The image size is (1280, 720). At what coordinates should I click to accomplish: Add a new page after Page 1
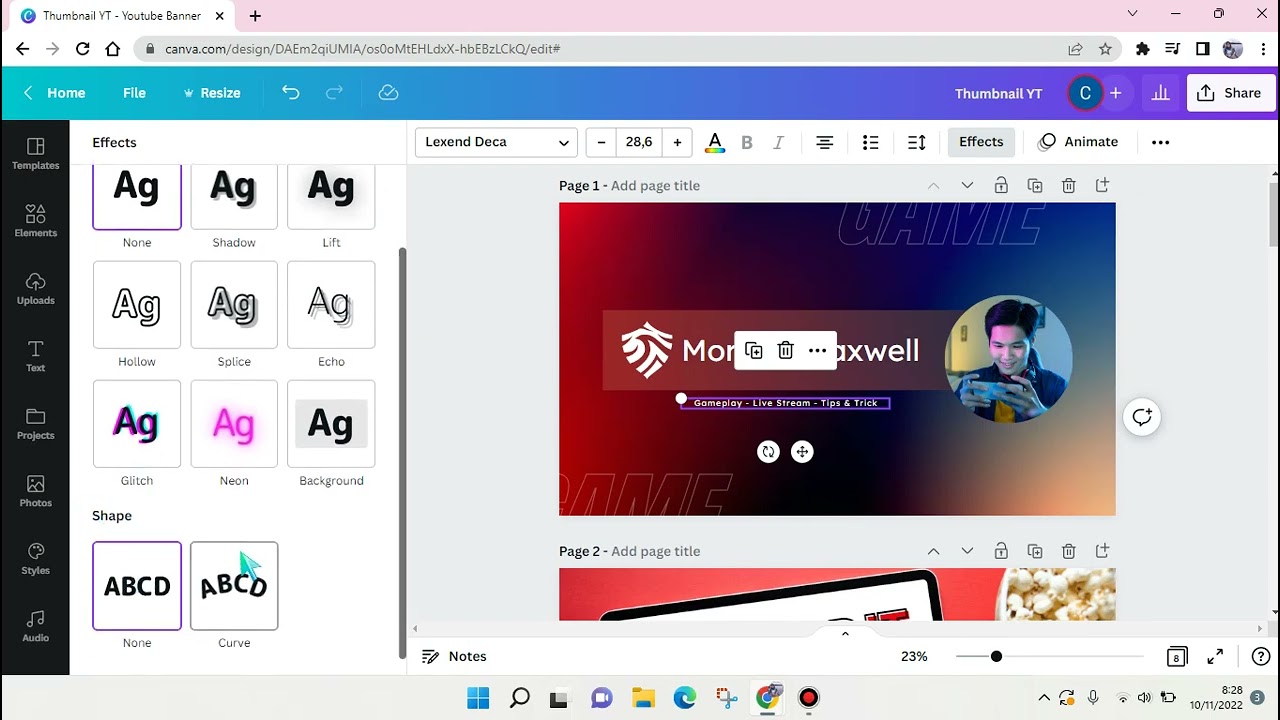pos(1102,185)
